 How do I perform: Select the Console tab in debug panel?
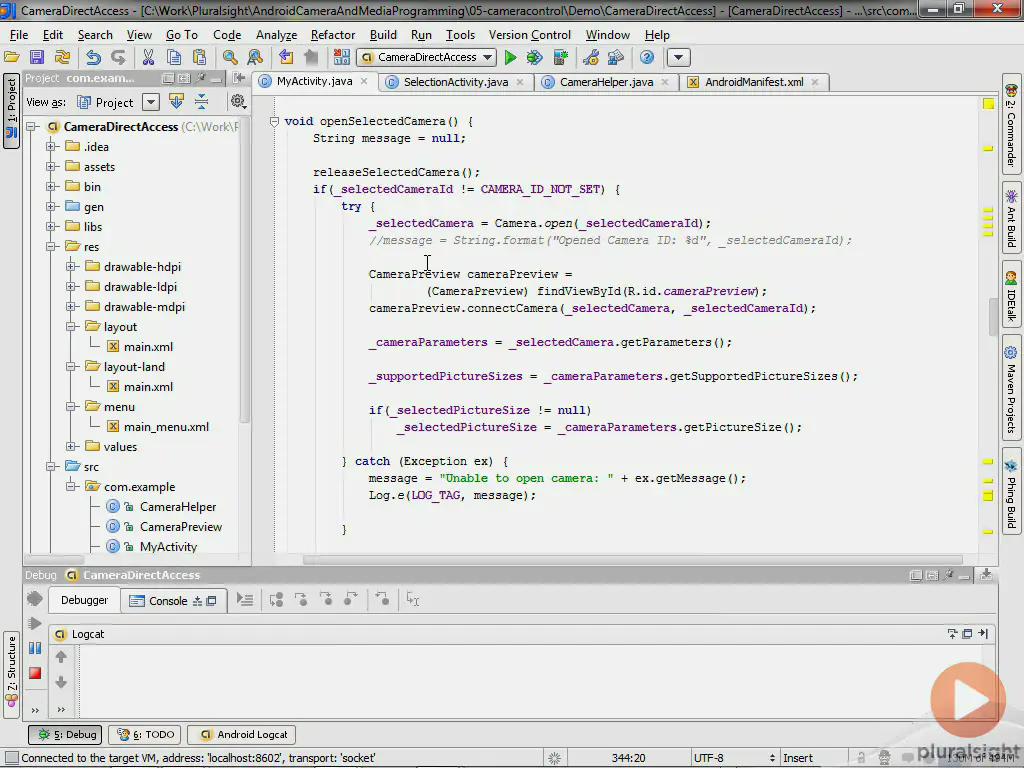pos(167,601)
